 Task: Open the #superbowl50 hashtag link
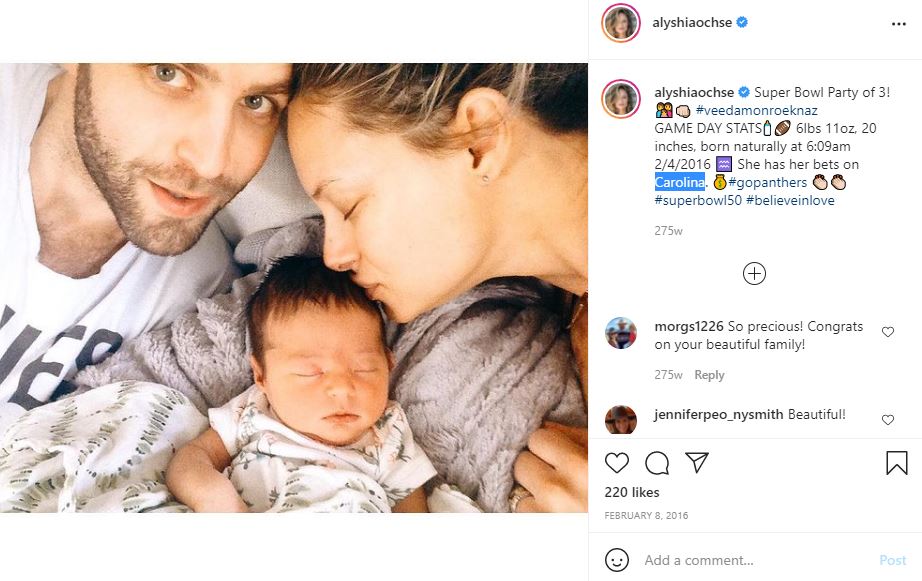tap(698, 200)
